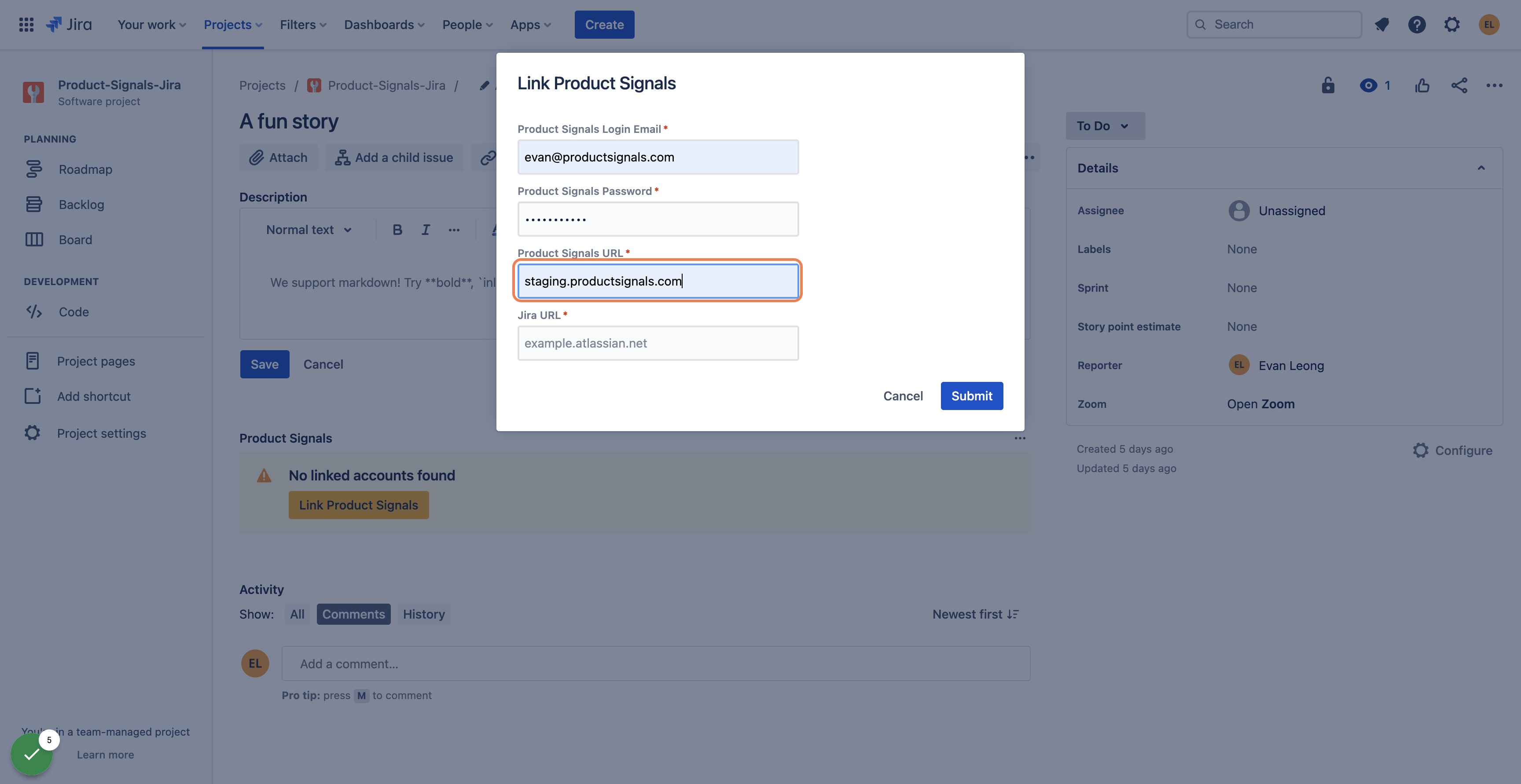Open more formatting options ellipsis
The height and width of the screenshot is (784, 1521).
point(454,230)
